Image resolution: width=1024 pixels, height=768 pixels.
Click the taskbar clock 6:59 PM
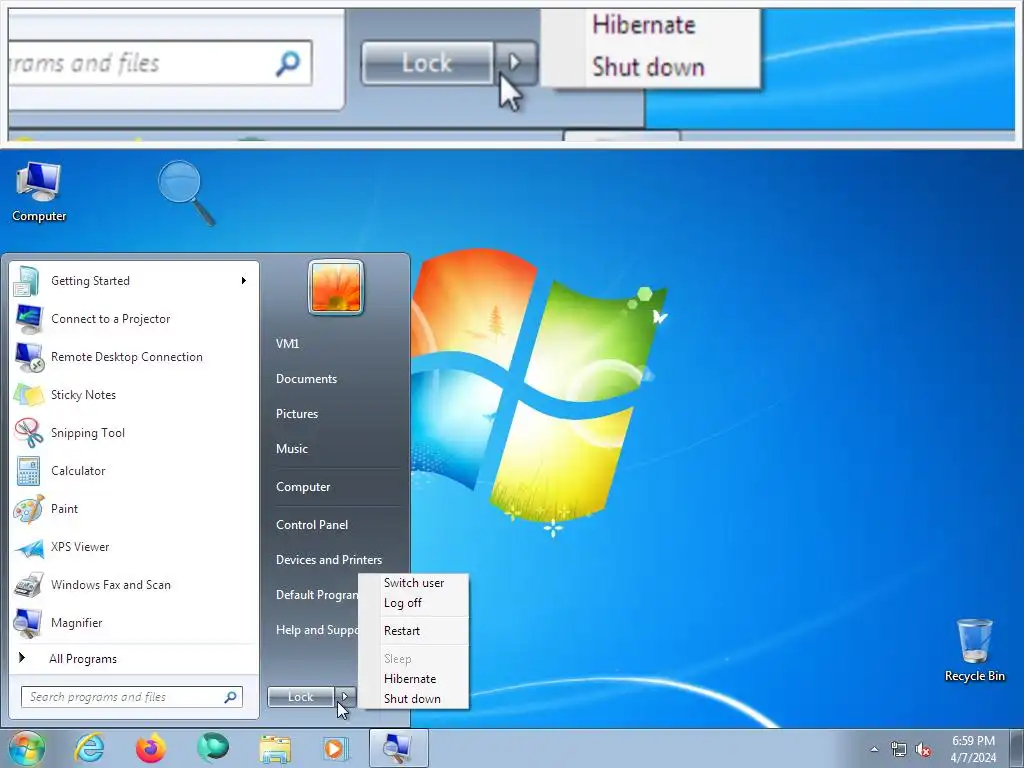973,749
